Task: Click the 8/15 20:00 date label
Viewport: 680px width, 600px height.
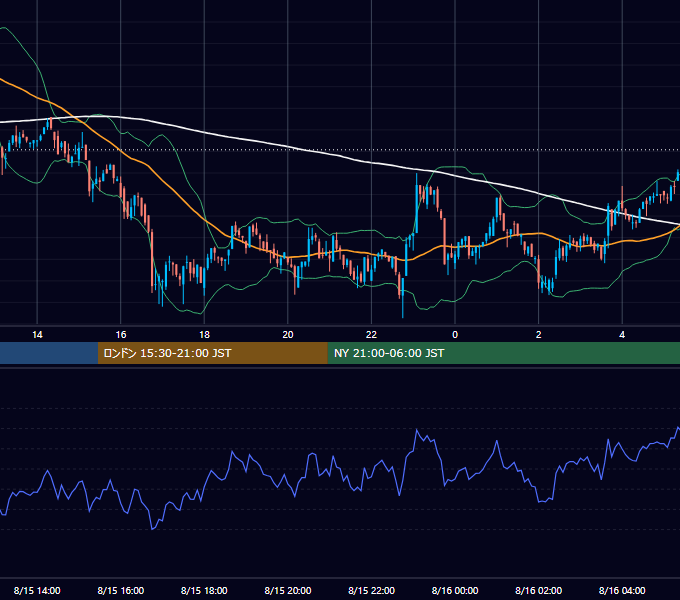Action: (288, 590)
